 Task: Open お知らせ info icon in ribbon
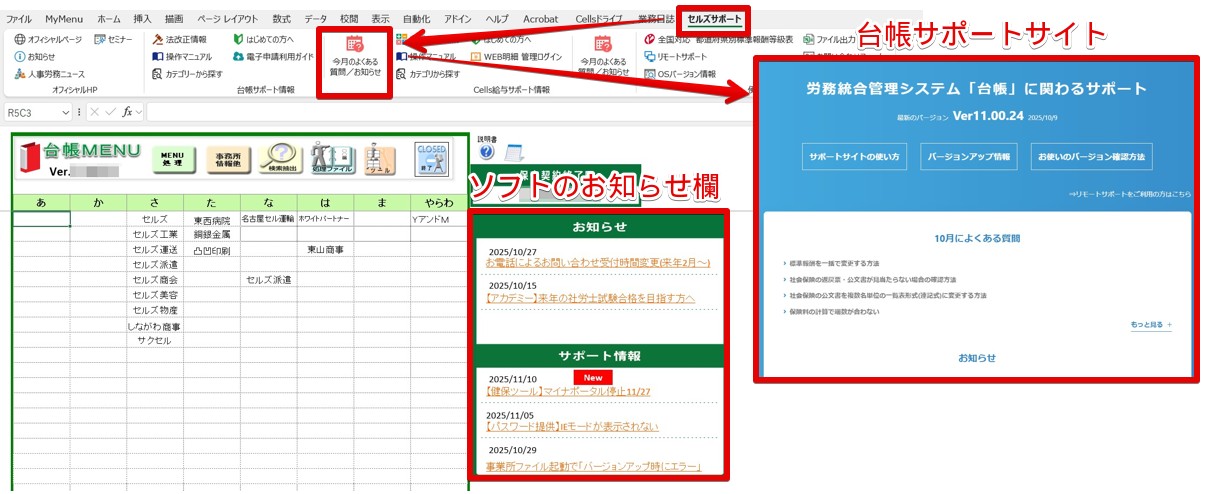20,56
